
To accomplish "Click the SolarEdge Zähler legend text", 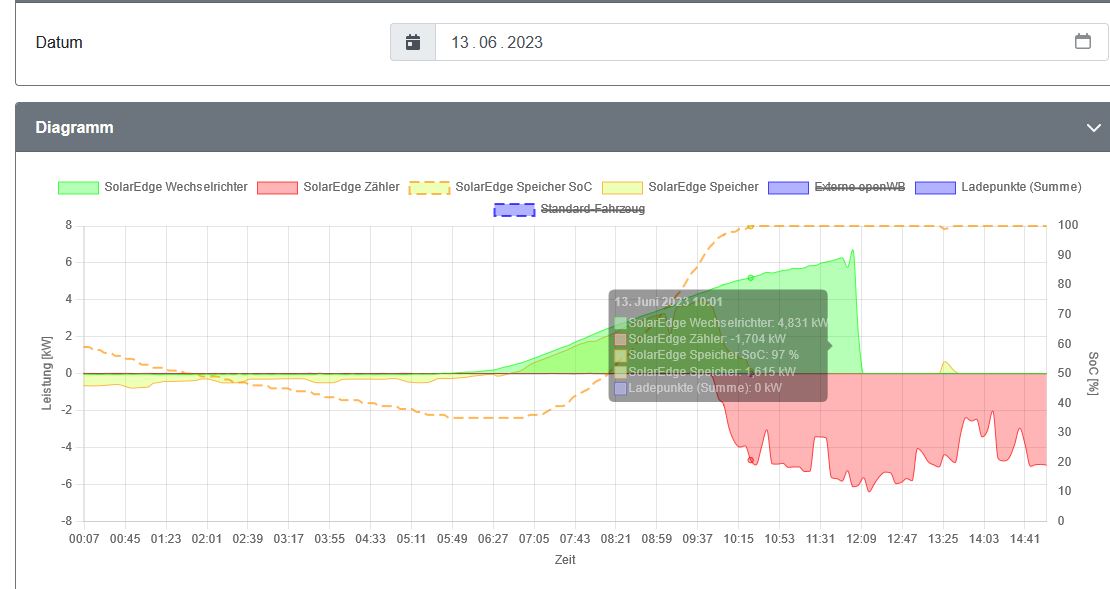I will pos(351,187).
